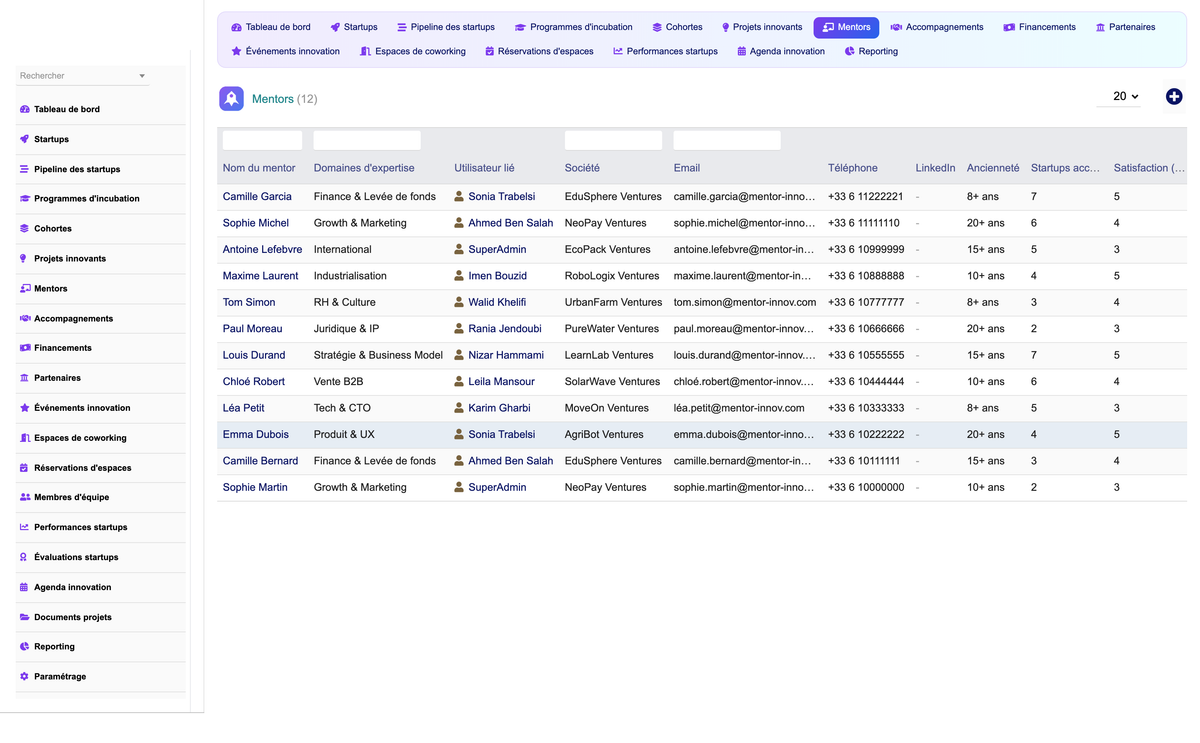Click the Société filter field
Screen dimensions: 1200x743
tap(613, 141)
